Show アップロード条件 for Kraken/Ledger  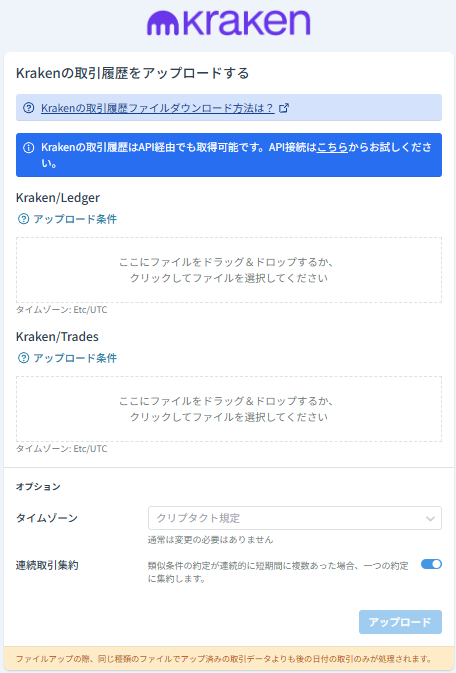[x=75, y=219]
